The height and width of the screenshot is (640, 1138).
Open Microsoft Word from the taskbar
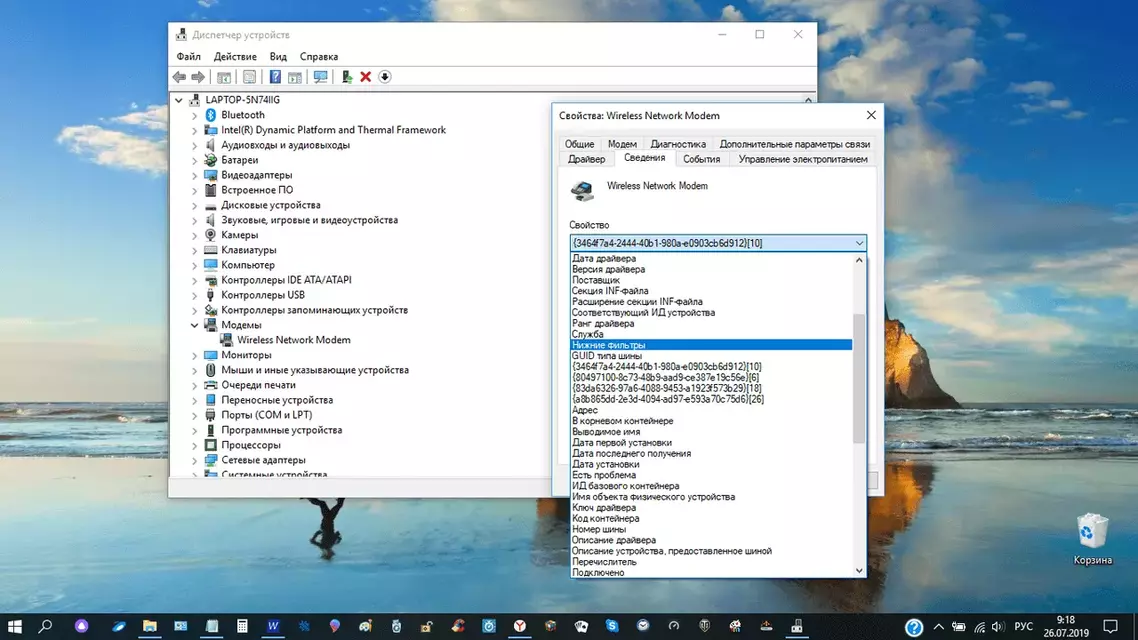(x=273, y=626)
